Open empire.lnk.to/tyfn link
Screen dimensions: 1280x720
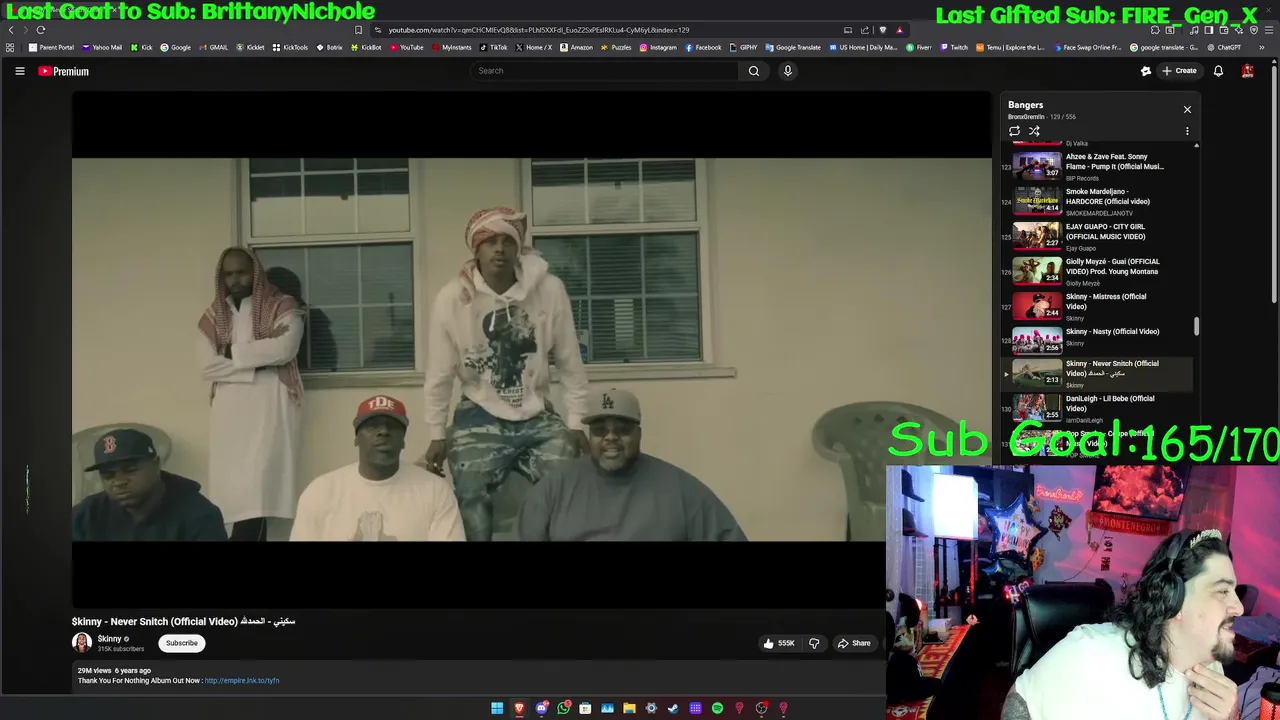click(242, 681)
